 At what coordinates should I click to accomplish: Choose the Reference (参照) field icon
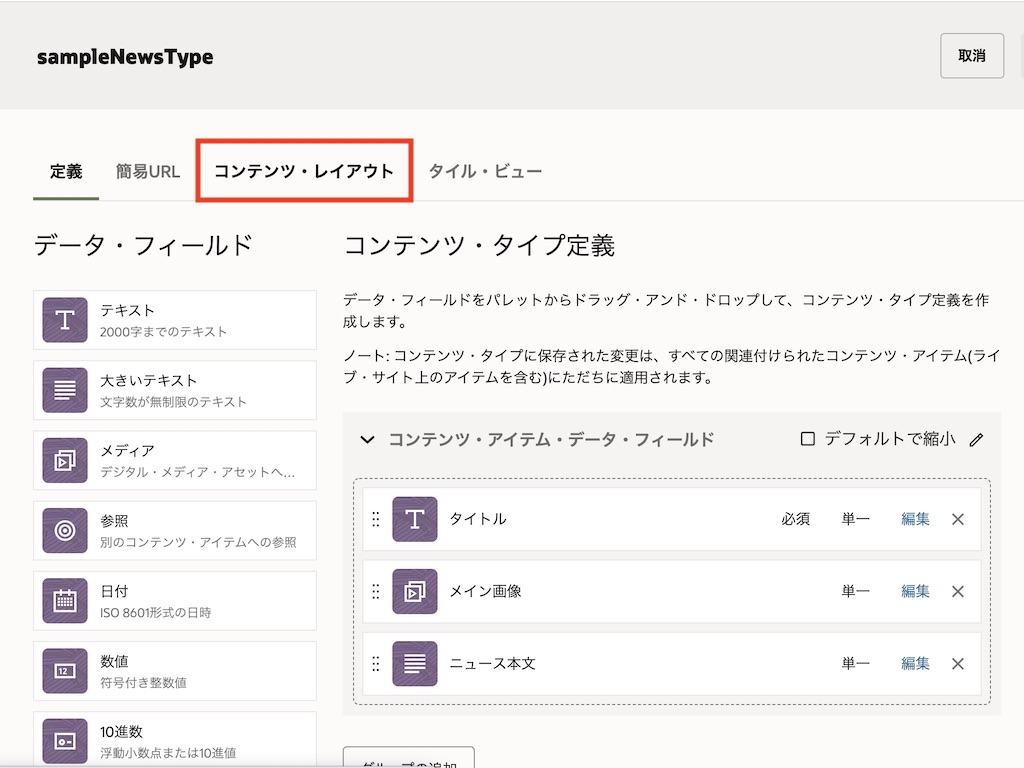(x=65, y=530)
